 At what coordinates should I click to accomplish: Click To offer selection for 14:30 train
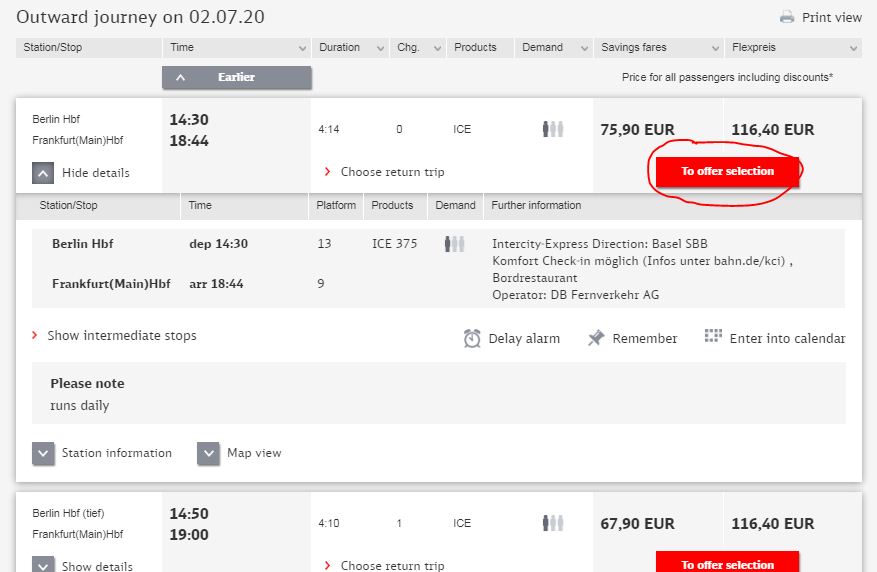point(727,171)
